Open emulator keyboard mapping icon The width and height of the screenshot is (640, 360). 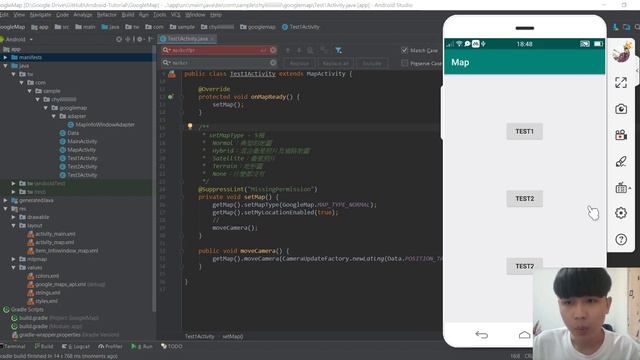621,188
